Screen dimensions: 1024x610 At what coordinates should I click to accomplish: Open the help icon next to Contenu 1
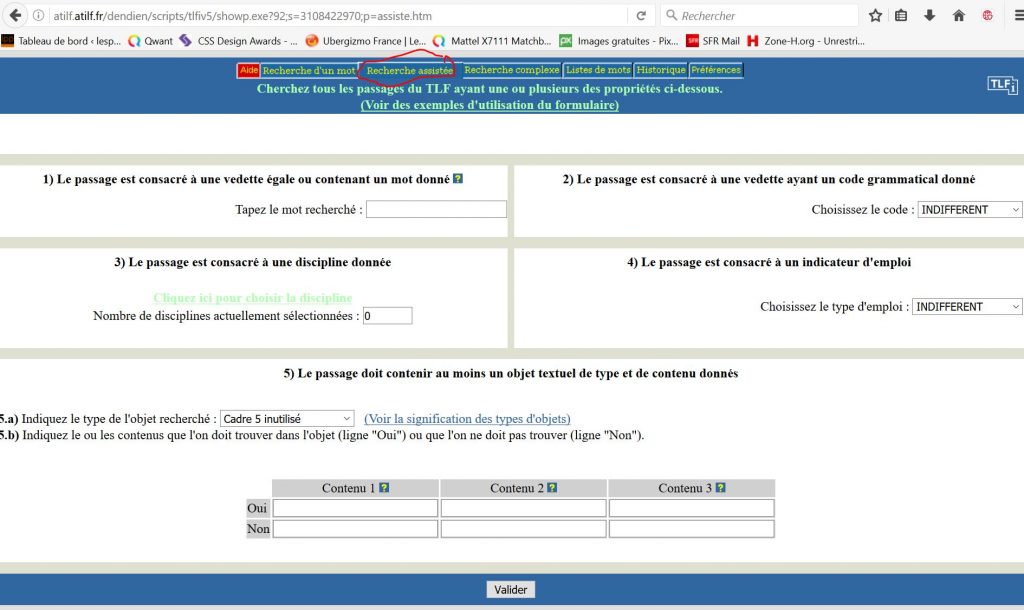pos(385,488)
